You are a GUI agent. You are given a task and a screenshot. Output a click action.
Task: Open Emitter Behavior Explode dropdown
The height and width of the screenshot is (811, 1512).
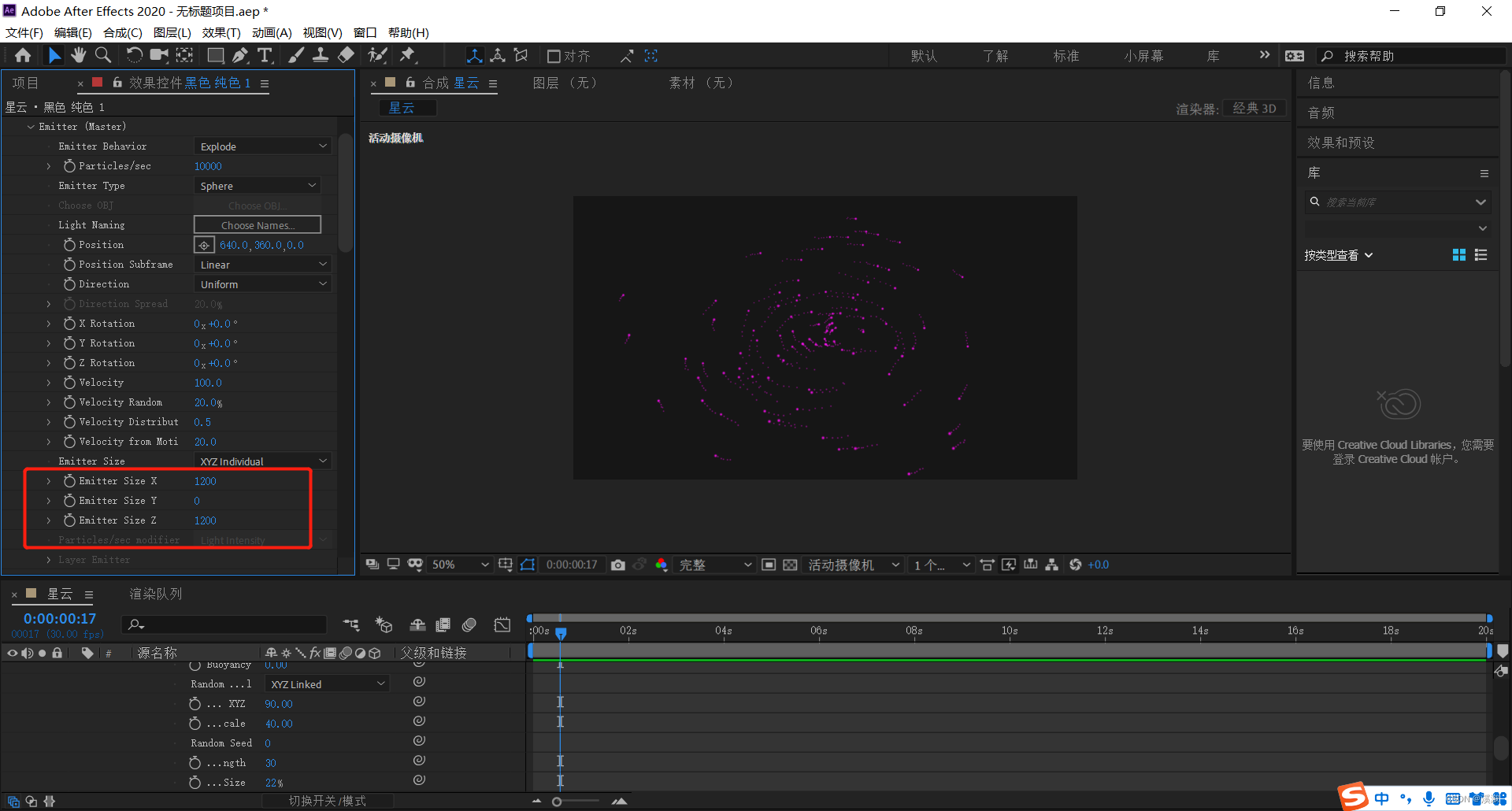[262, 146]
